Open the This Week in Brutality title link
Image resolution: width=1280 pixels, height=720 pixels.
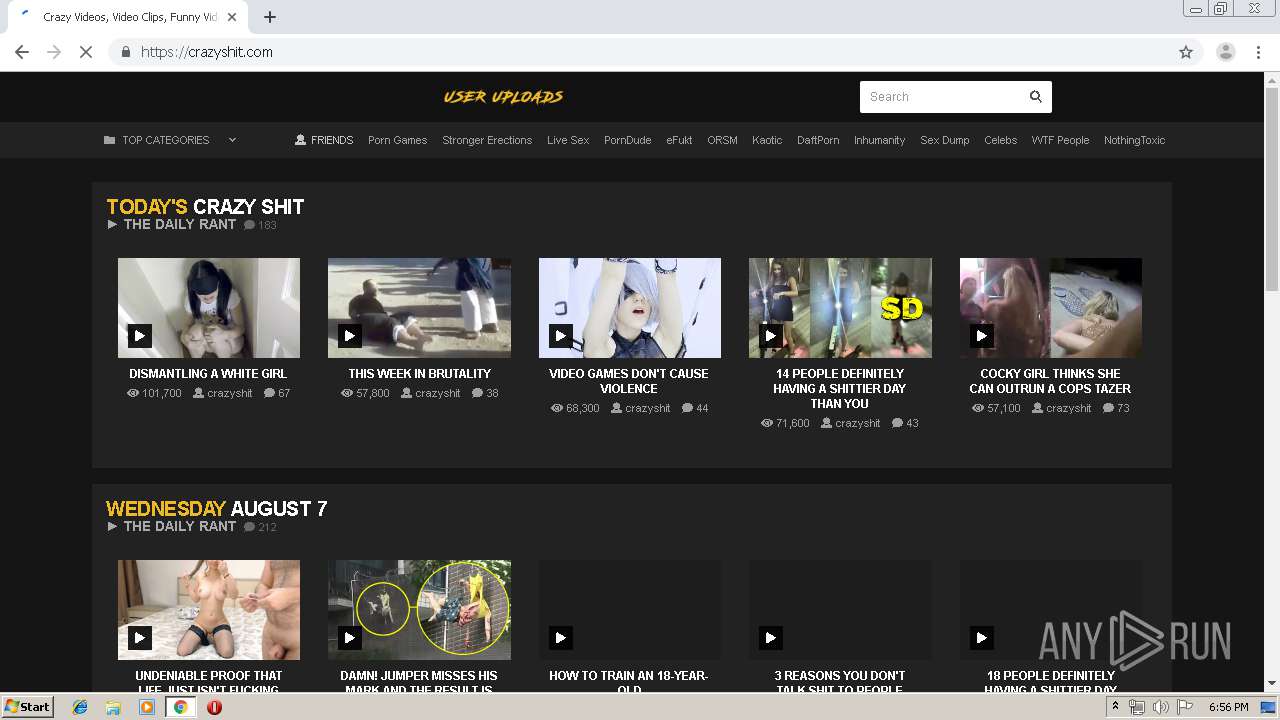pos(419,374)
